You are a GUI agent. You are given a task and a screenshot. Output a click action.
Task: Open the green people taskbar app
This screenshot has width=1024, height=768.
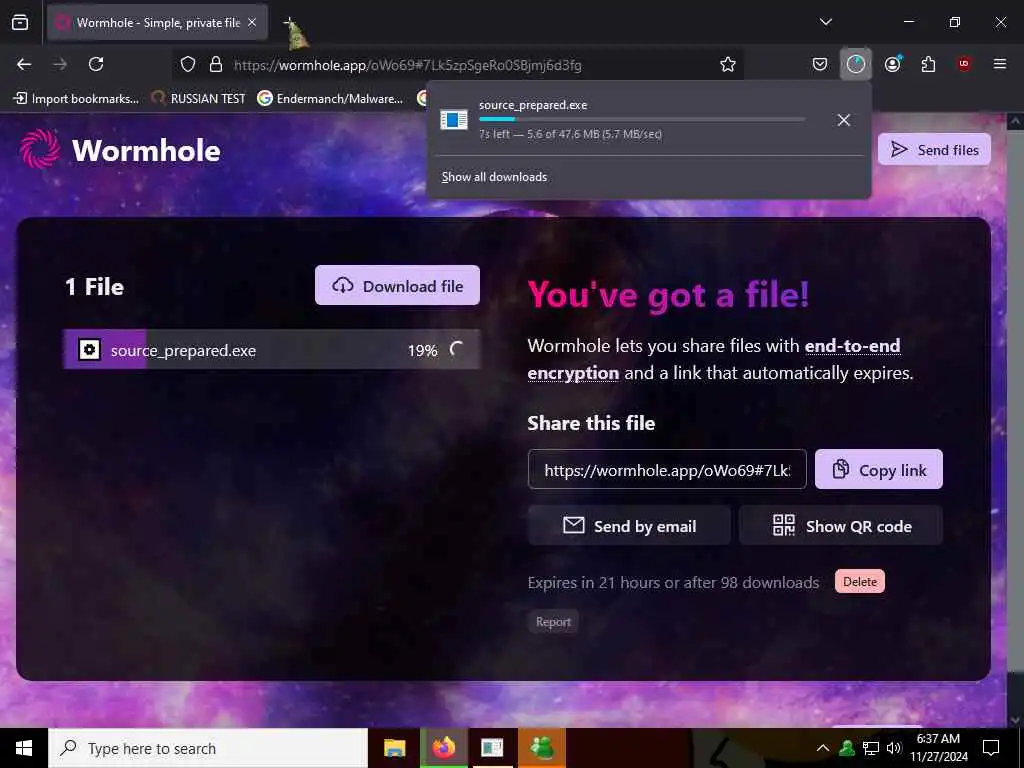tap(541, 748)
